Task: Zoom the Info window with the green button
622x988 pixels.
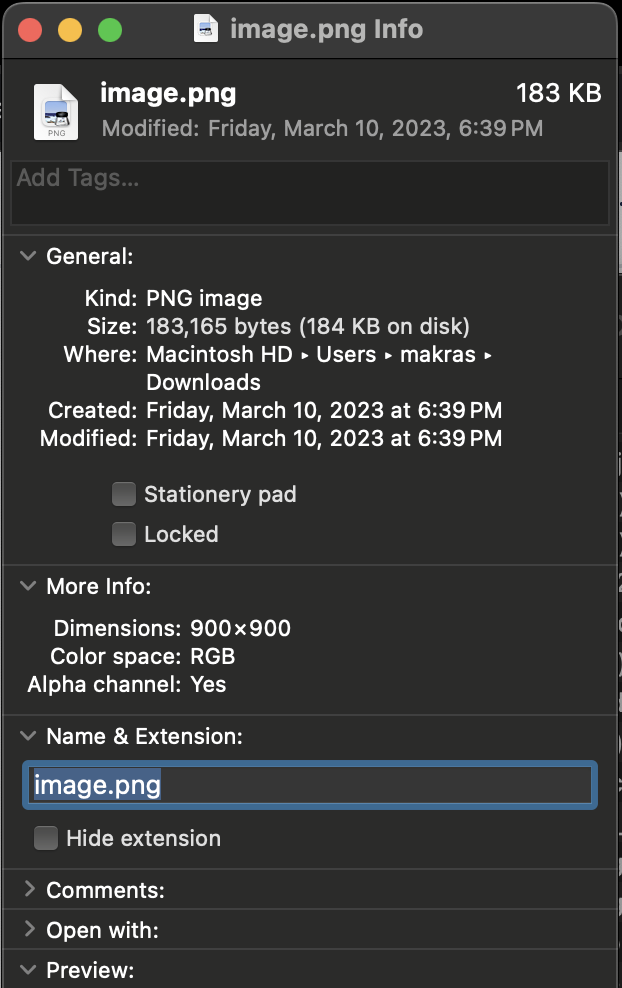Action: pos(109,30)
